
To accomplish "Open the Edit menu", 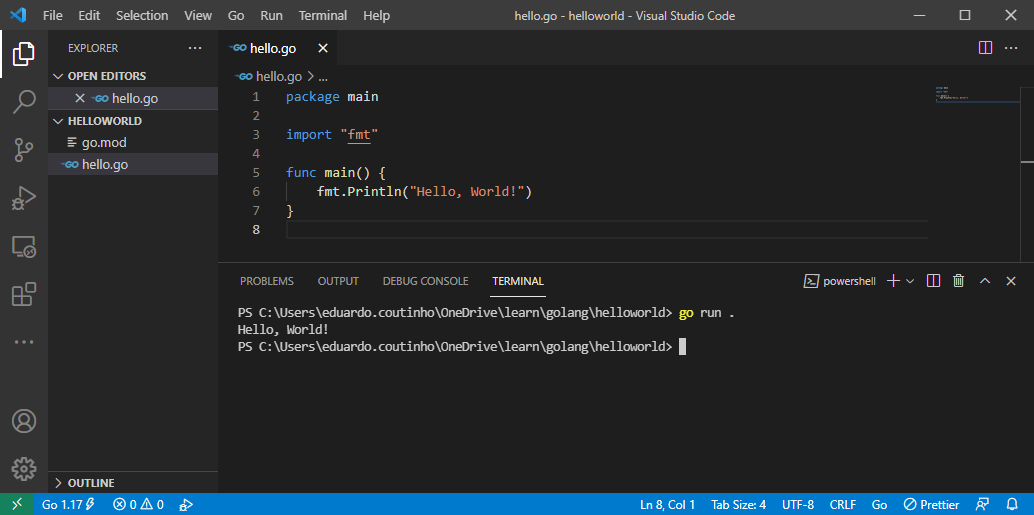I will pyautogui.click(x=89, y=15).
